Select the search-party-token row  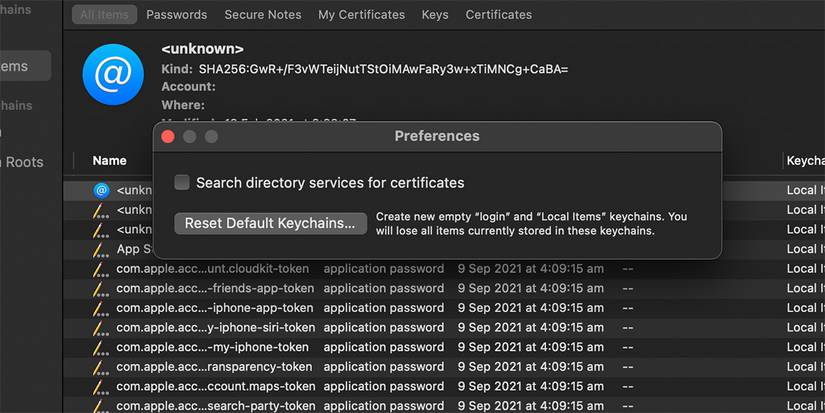pyautogui.click(x=214, y=406)
